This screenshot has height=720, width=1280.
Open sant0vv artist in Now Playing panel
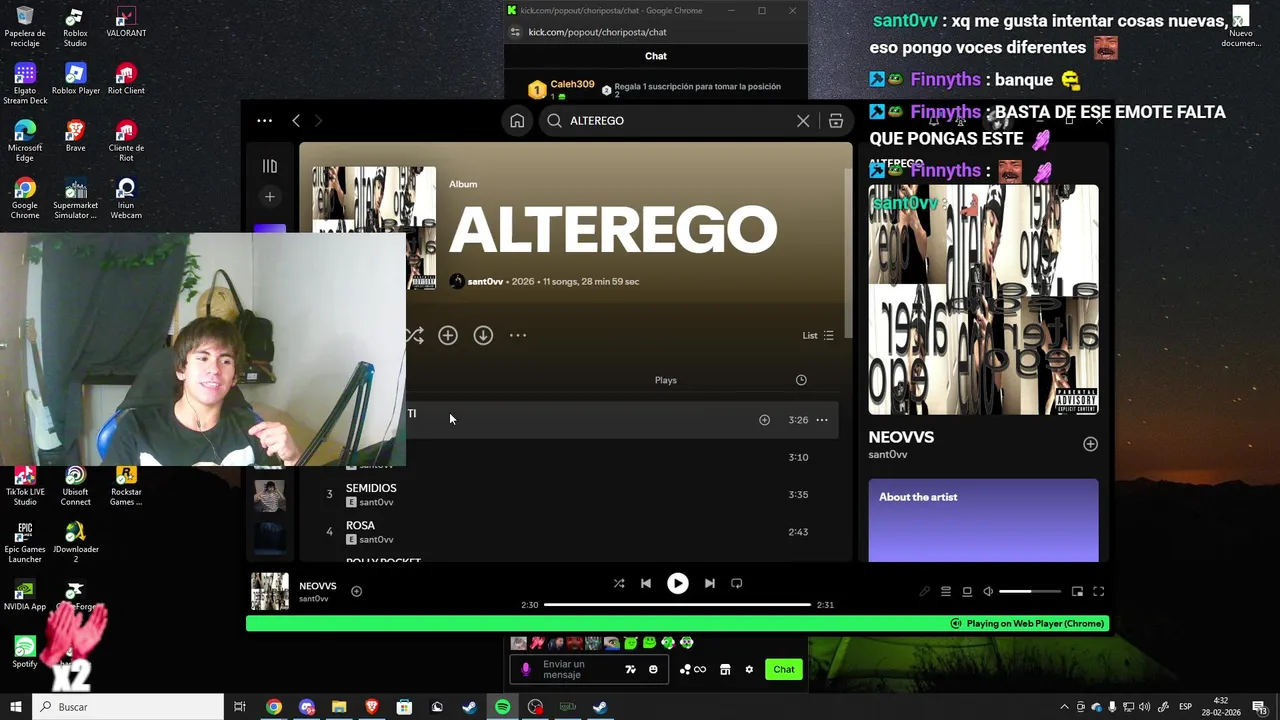(x=888, y=455)
